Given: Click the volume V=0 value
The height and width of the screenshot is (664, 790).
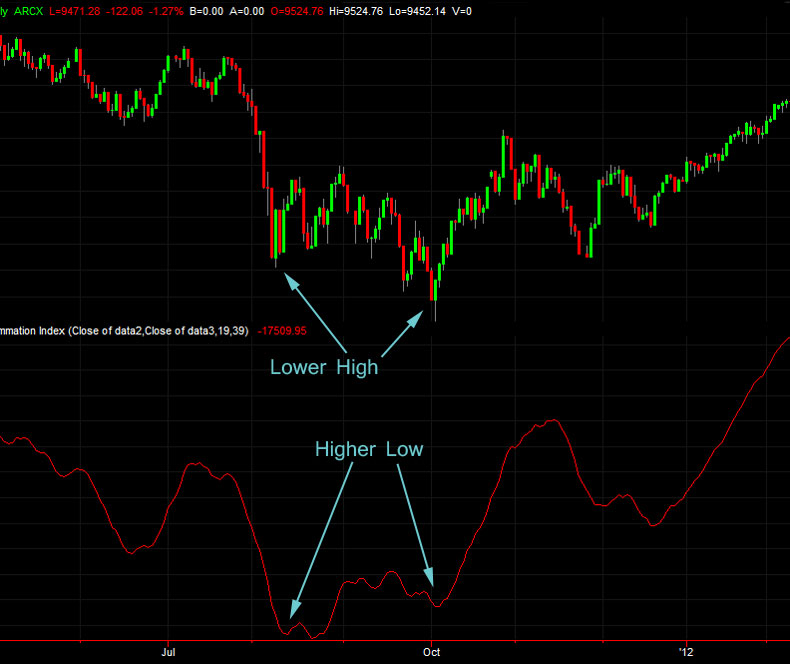Looking at the screenshot, I should 462,11.
